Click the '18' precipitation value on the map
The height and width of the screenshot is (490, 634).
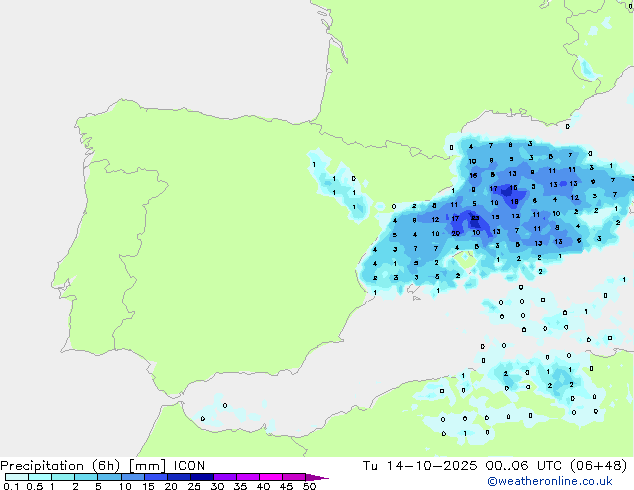(x=514, y=201)
